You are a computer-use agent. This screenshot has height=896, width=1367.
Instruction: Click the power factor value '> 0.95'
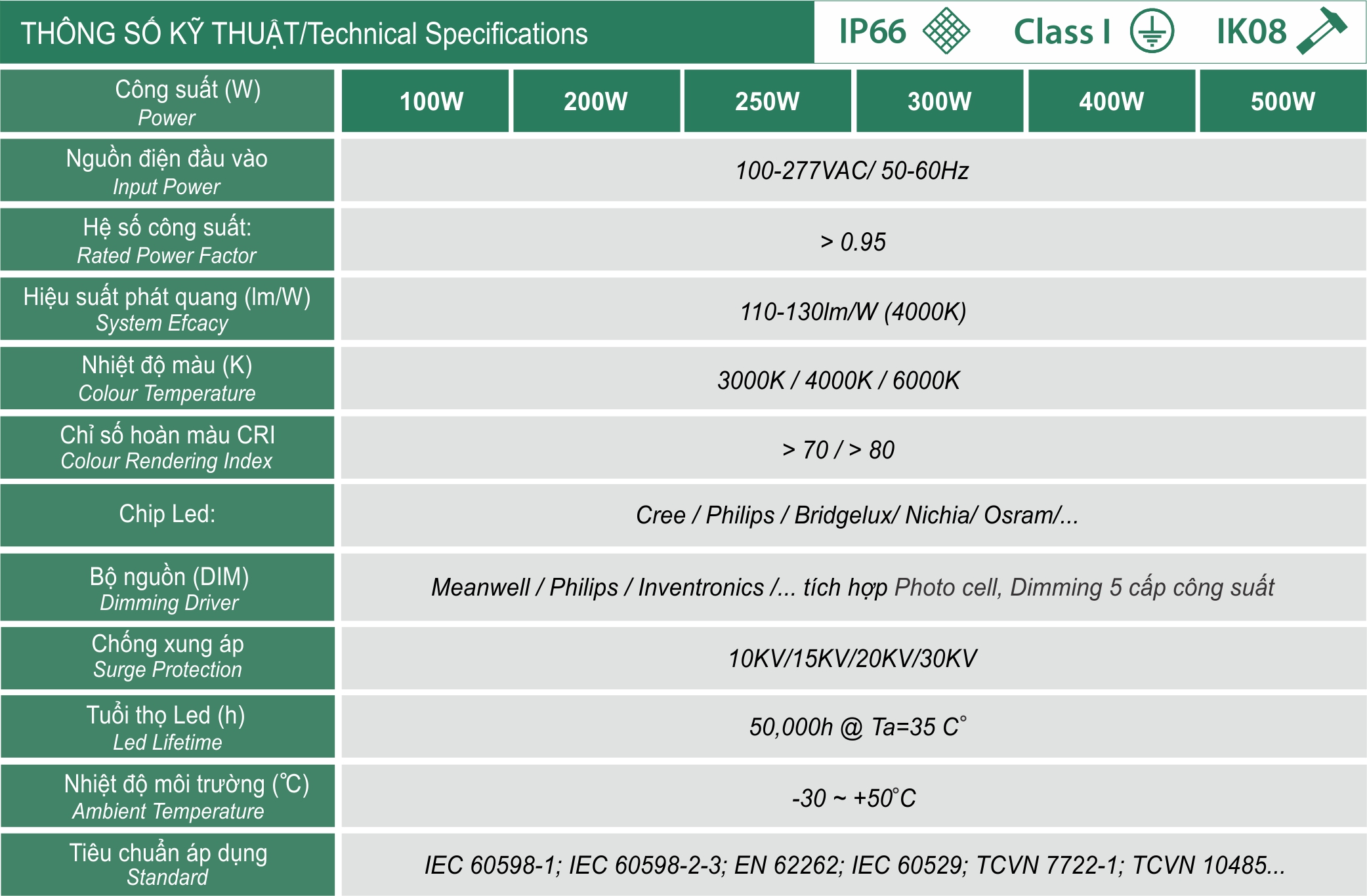pos(853,242)
